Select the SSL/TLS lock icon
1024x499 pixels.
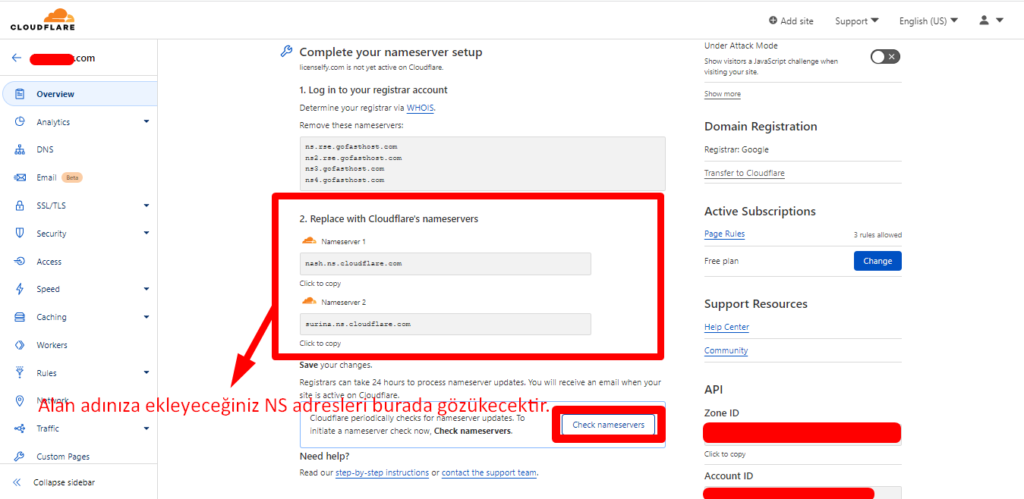click(x=20, y=206)
